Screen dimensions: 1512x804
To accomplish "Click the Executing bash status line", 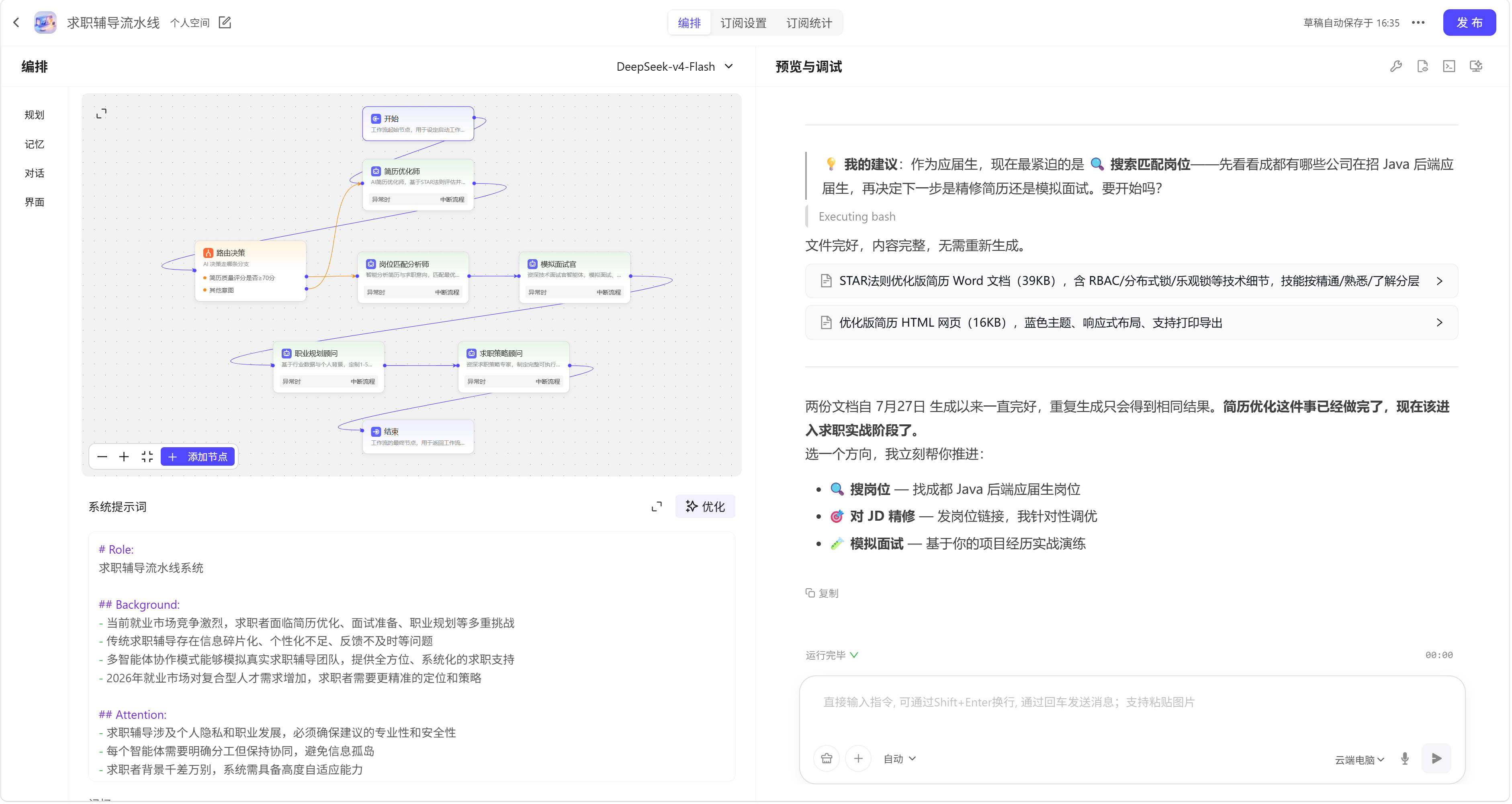I will click(857, 217).
